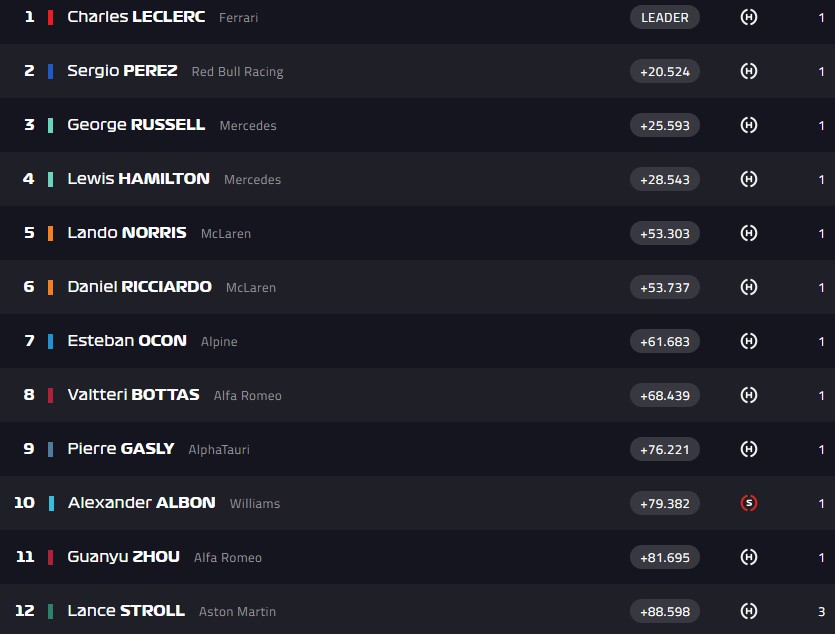The width and height of the screenshot is (835, 634).
Task: Select Alexander Albon driver name
Action: (141, 503)
